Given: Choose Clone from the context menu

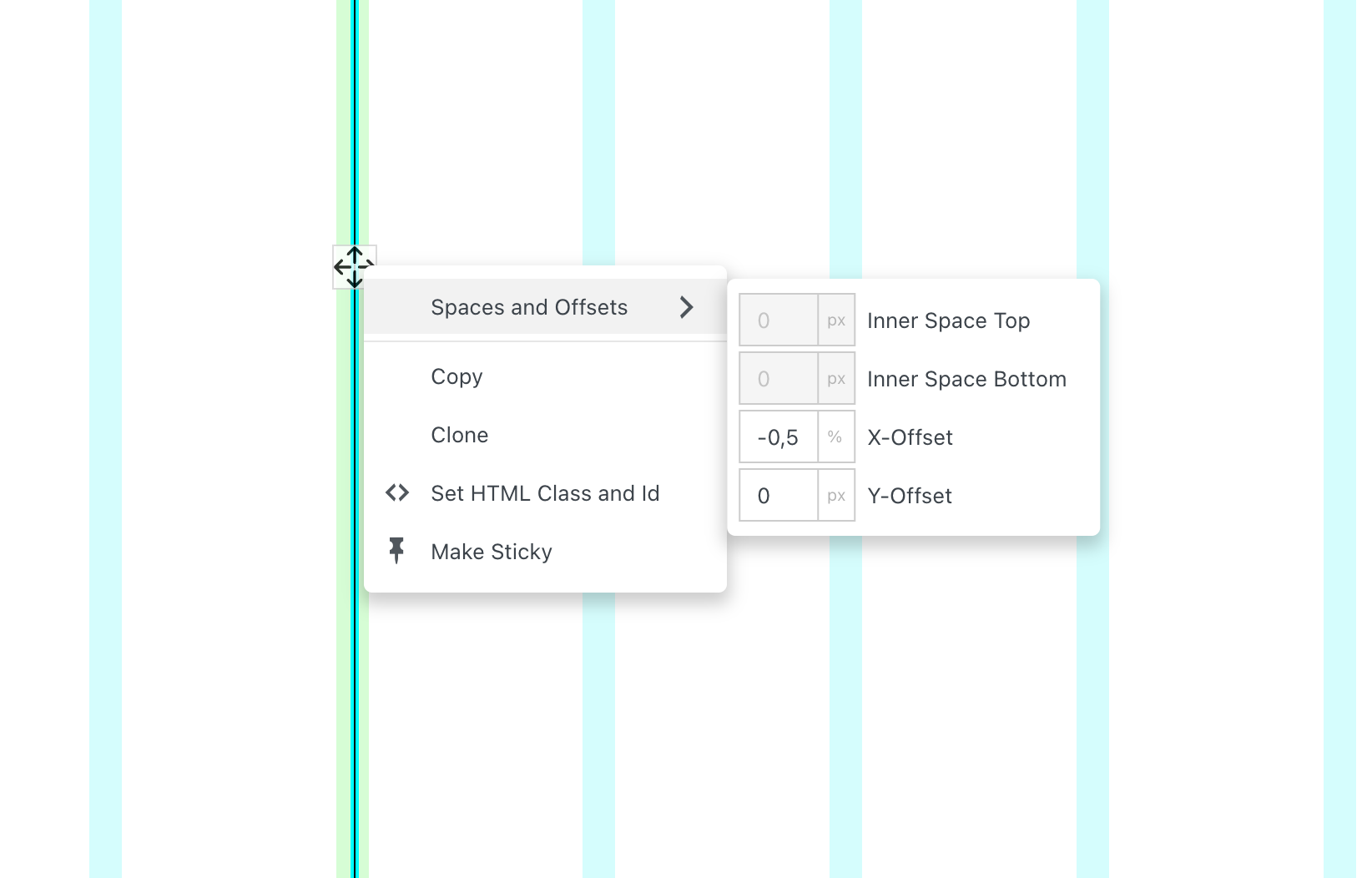Looking at the screenshot, I should pyautogui.click(x=460, y=435).
